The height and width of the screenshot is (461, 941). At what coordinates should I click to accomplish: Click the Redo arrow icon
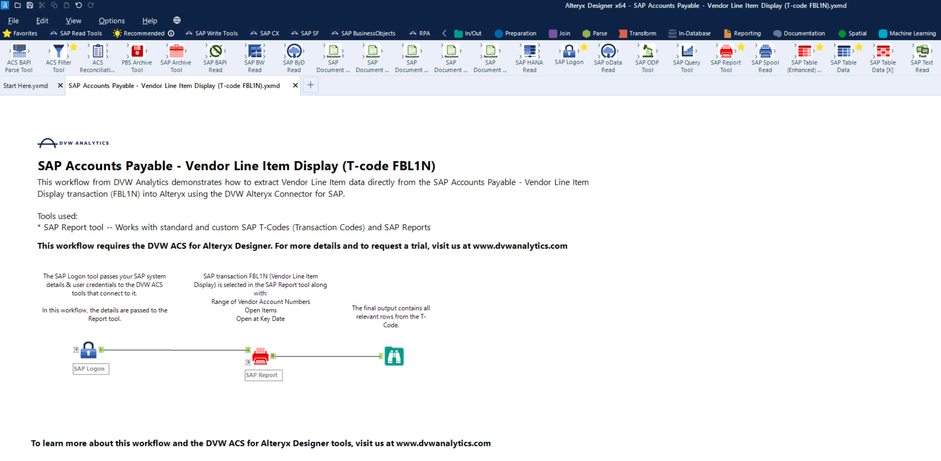click(91, 5)
